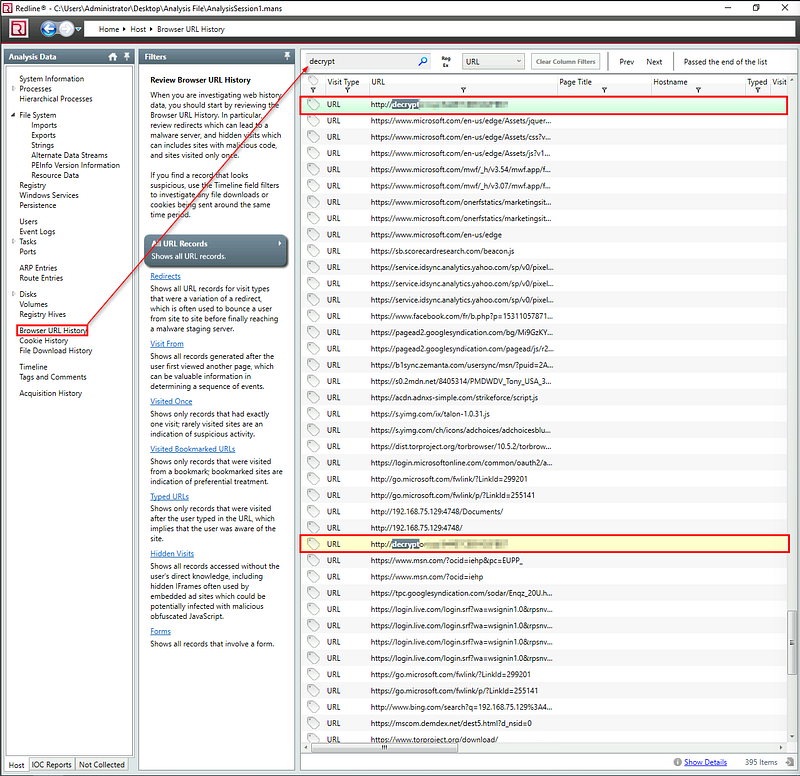Viewport: 800px width, 776px height.
Task: Tag the www.msn.com/?ocid=iehp row
Action: tap(313, 577)
